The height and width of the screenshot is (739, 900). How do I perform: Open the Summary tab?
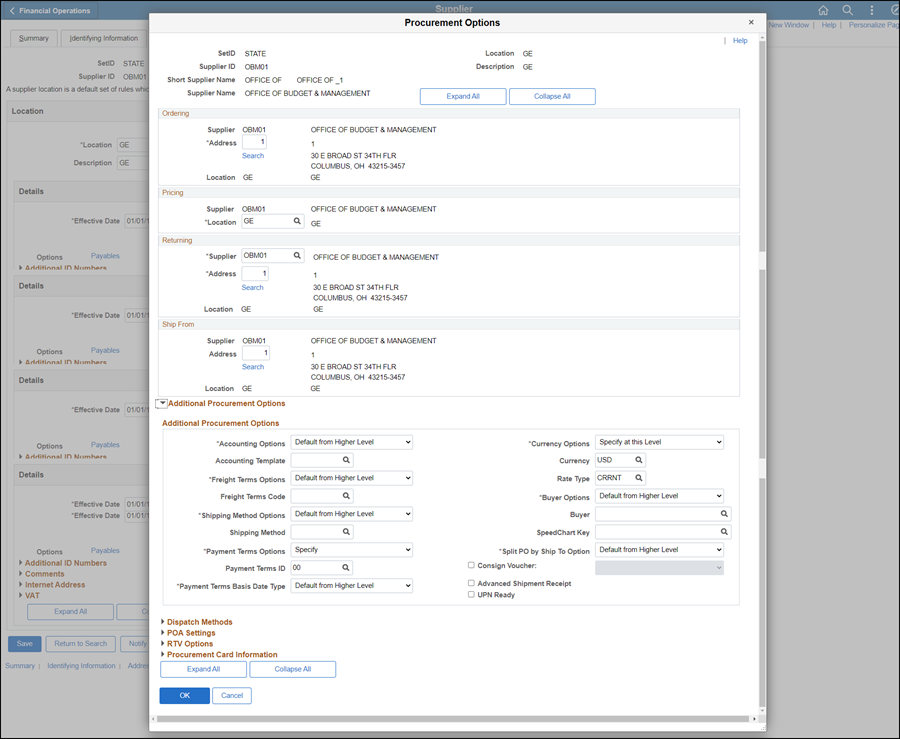point(33,39)
